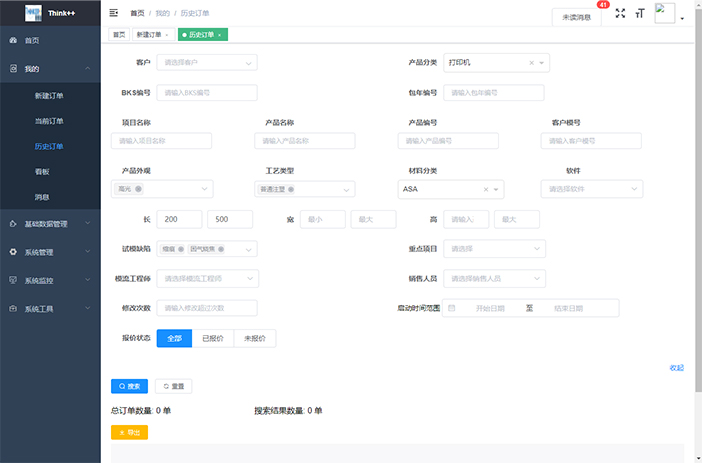Focus the 修改次数 input field
Image resolution: width=702 pixels, height=463 pixels.
coord(207,308)
